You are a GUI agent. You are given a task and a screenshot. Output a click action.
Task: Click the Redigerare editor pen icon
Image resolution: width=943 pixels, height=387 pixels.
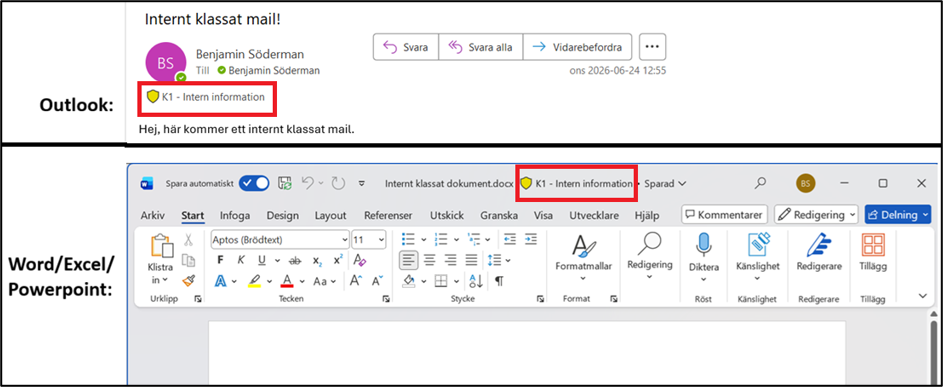819,245
